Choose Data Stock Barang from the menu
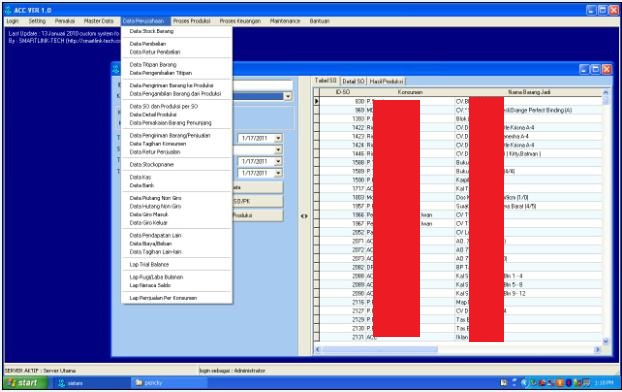 point(152,31)
